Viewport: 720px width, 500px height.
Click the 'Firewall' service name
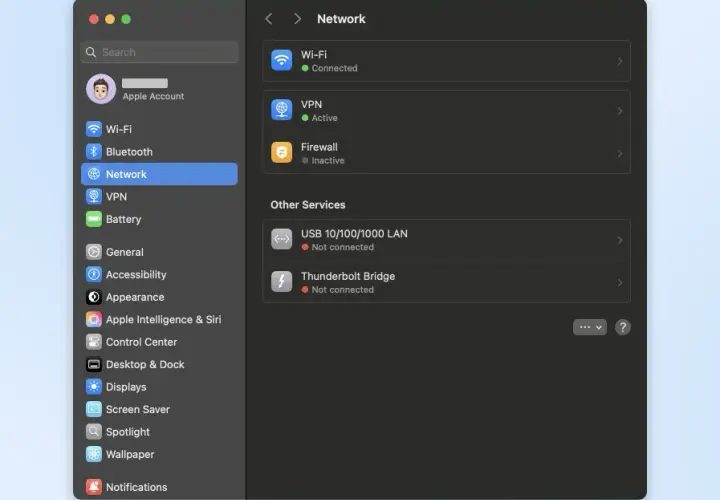pyautogui.click(x=319, y=147)
